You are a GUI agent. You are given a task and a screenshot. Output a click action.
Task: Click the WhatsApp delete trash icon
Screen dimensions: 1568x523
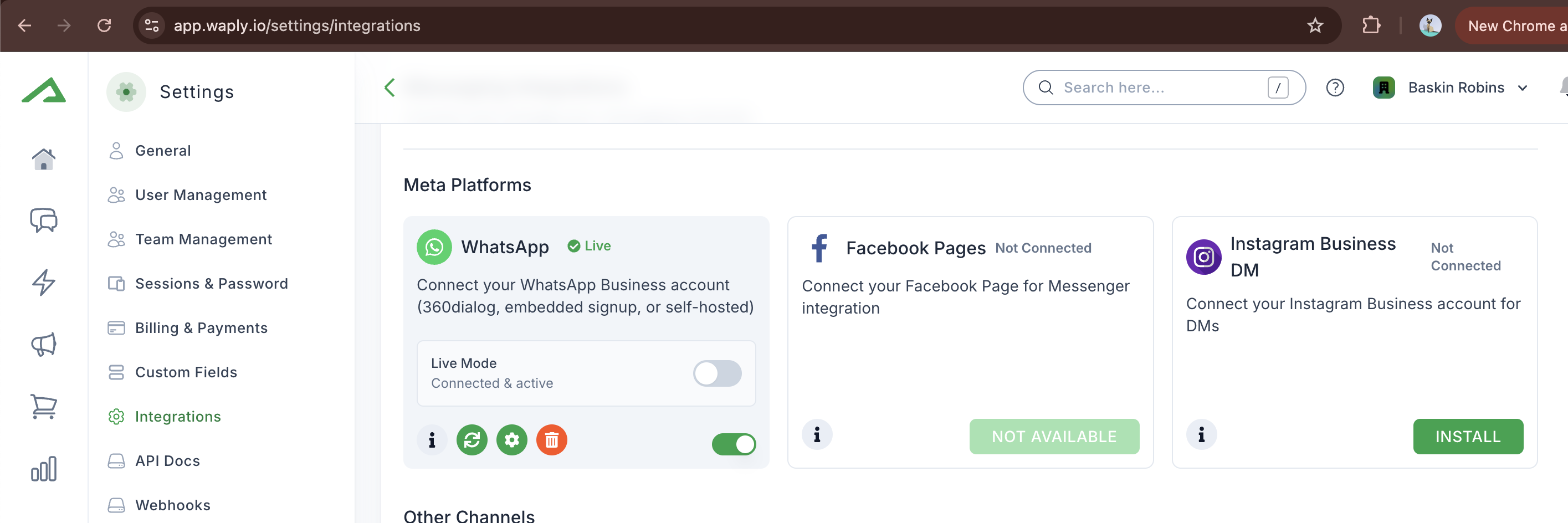[x=551, y=439]
